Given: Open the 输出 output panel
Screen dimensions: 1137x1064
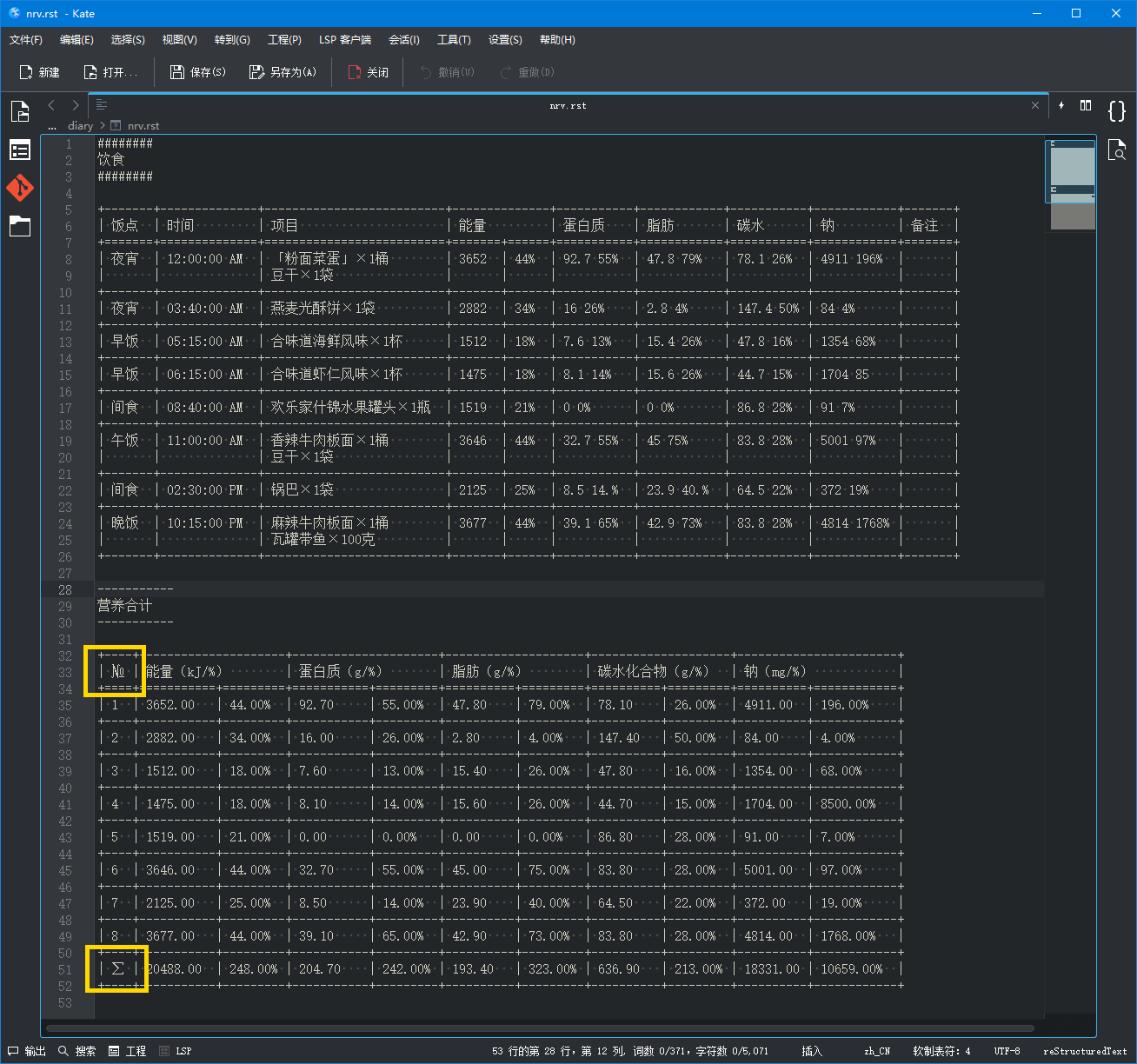Looking at the screenshot, I should [x=27, y=1051].
